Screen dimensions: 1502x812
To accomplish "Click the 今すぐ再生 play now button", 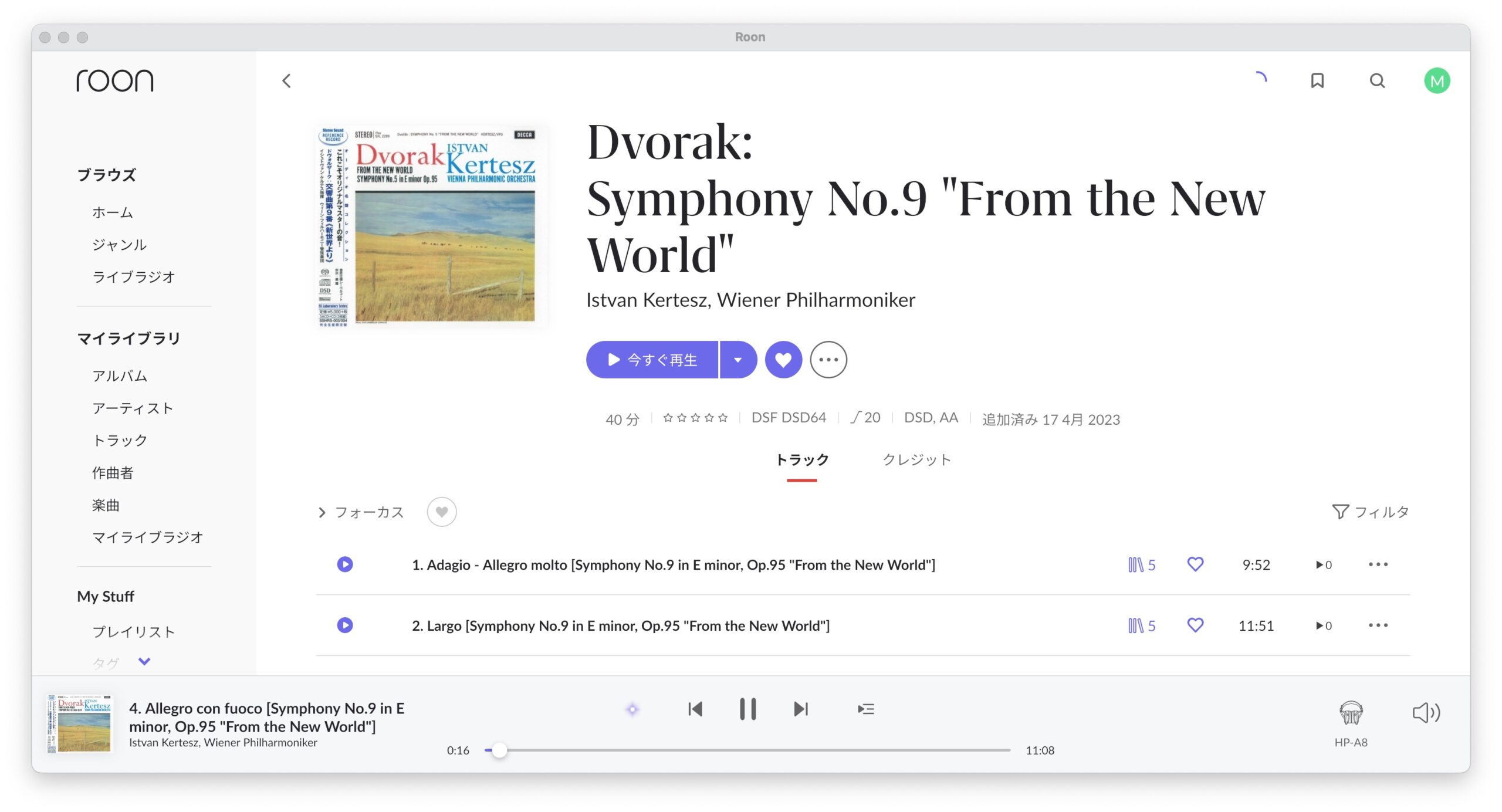I will click(652, 360).
